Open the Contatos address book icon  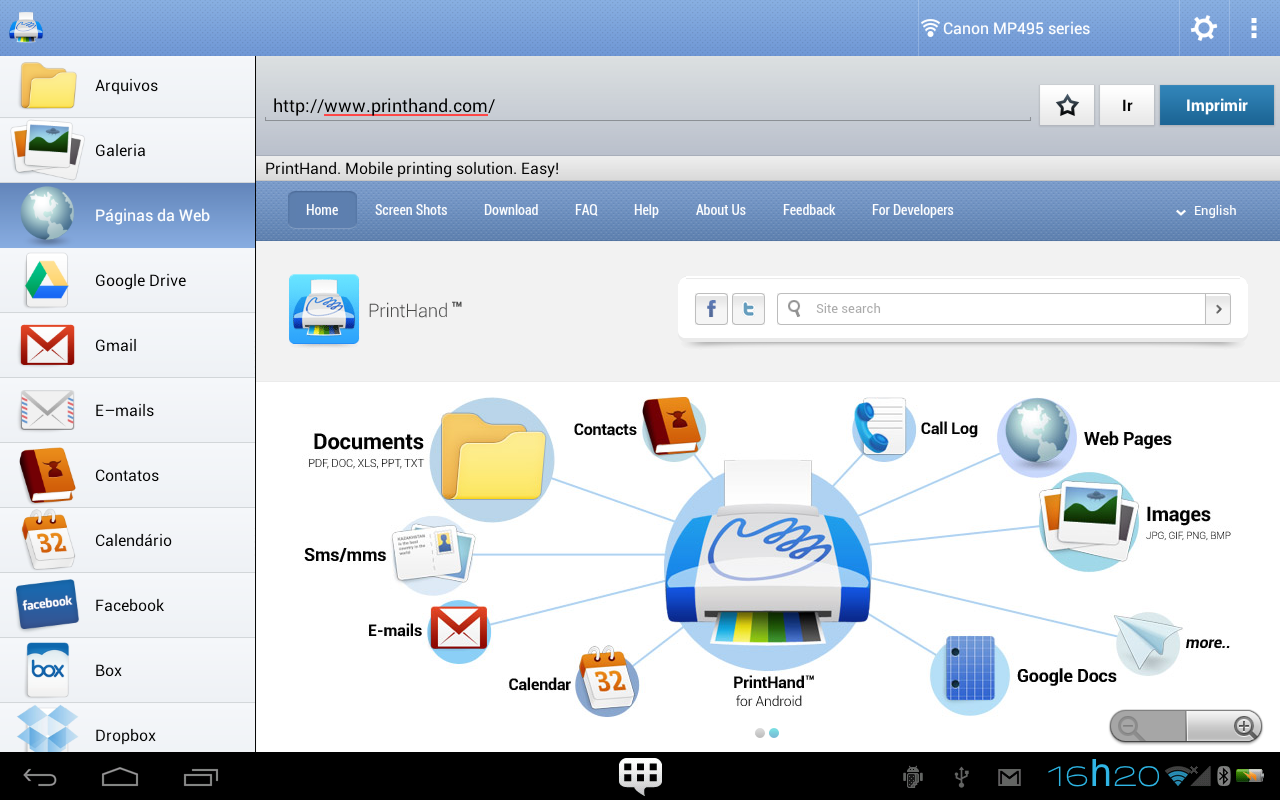pyautogui.click(x=47, y=475)
